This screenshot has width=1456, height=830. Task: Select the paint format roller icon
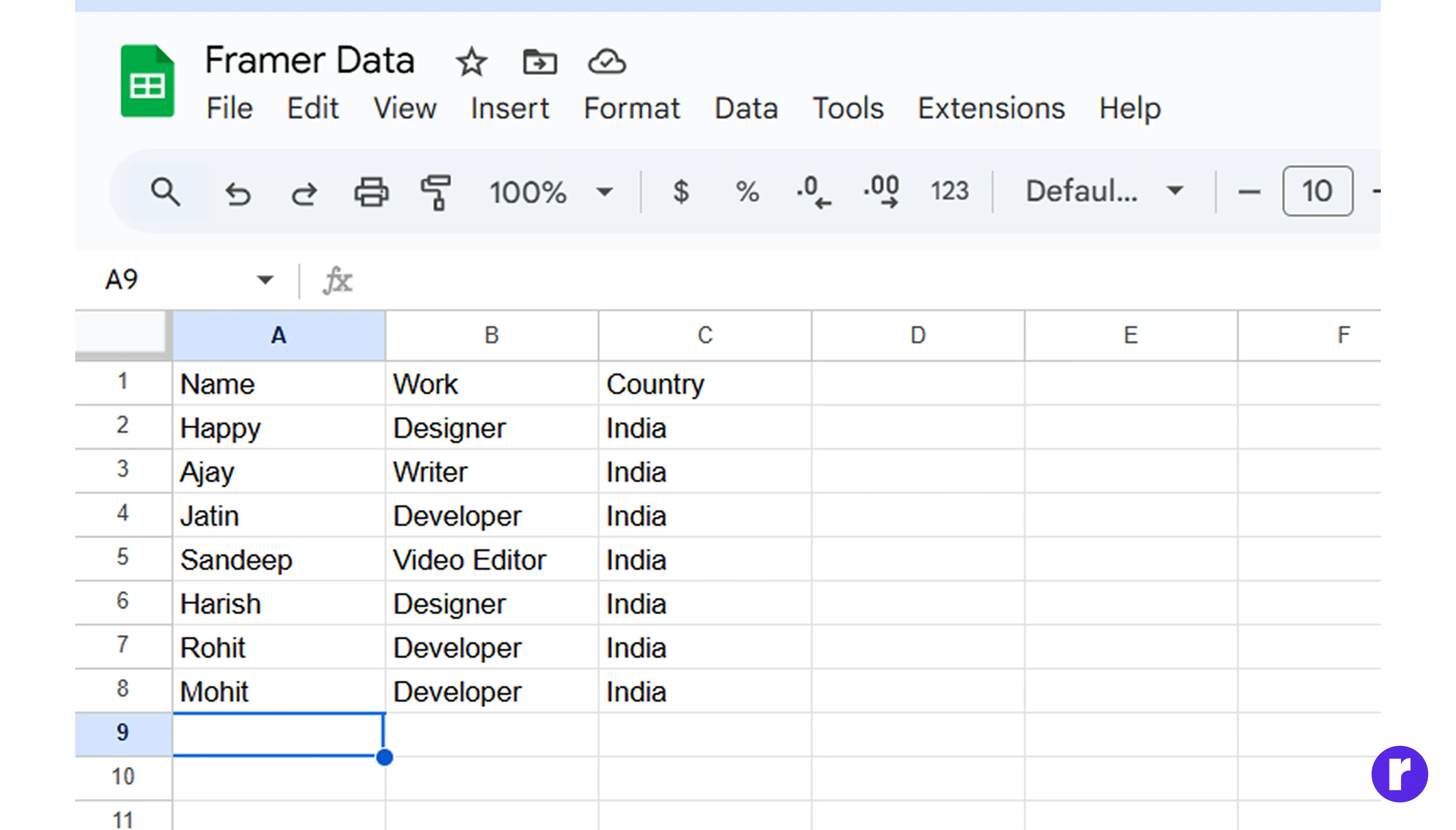[436, 192]
